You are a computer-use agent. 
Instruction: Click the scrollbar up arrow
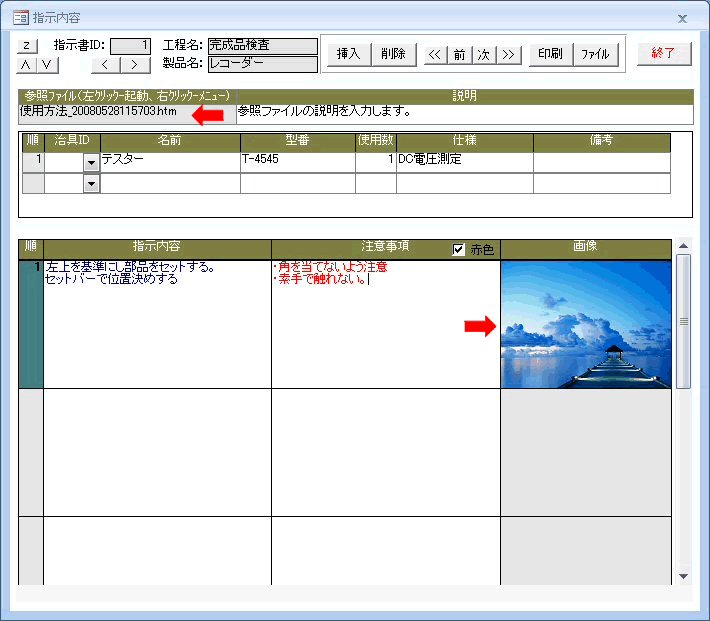point(683,246)
